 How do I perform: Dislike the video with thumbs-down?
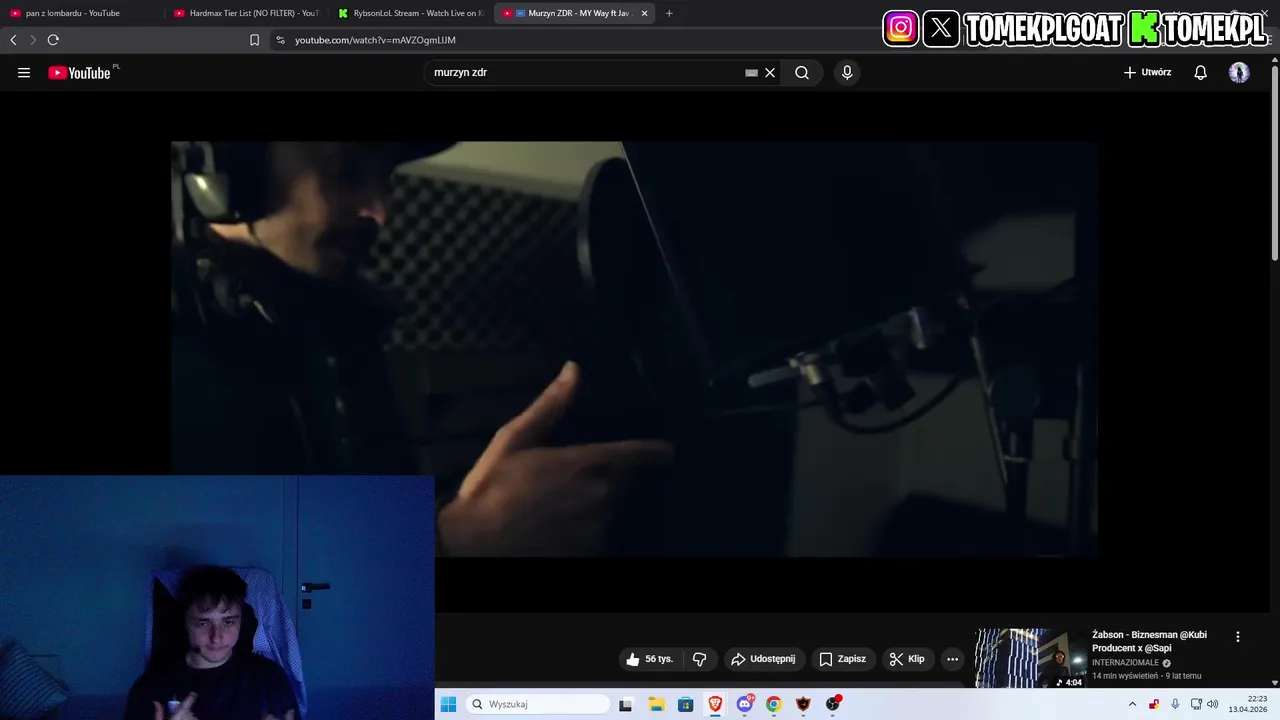[700, 659]
